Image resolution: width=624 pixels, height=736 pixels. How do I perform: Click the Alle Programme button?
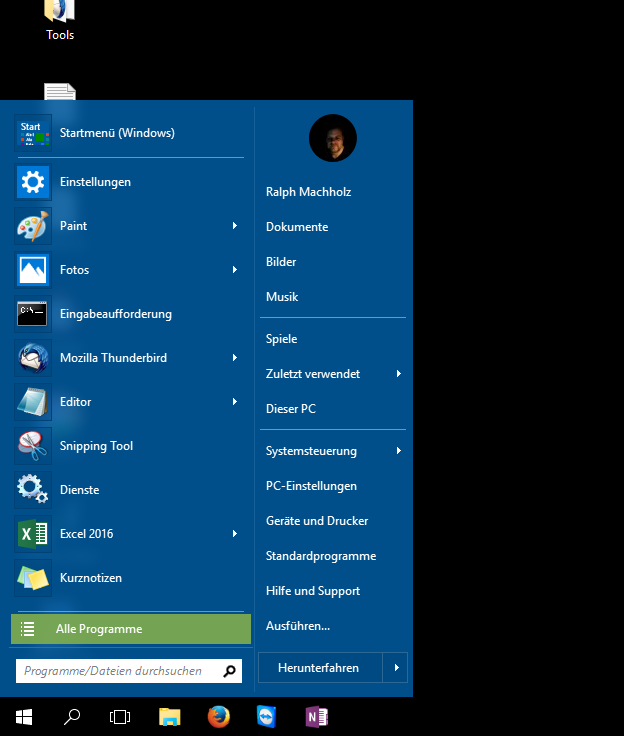[x=131, y=629]
